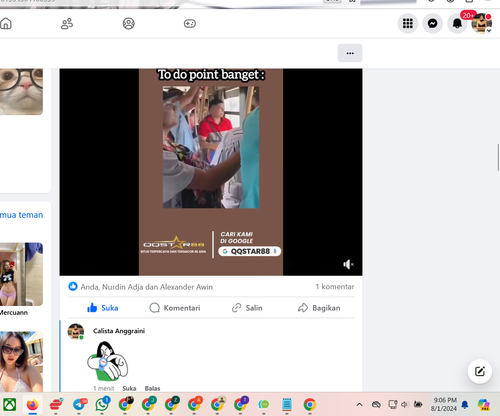Click the Komentari button
Screen dimensions: 500x416
click(x=175, y=308)
